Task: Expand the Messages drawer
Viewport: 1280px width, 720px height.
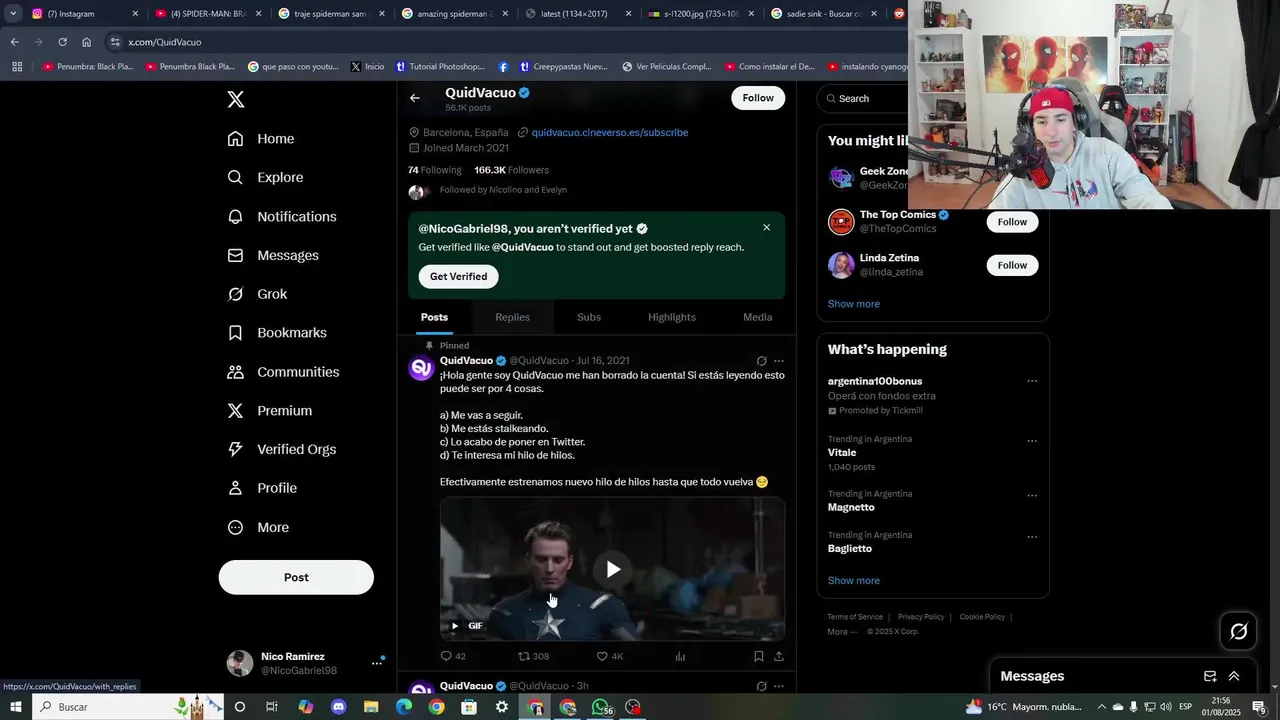Action: (1234, 676)
